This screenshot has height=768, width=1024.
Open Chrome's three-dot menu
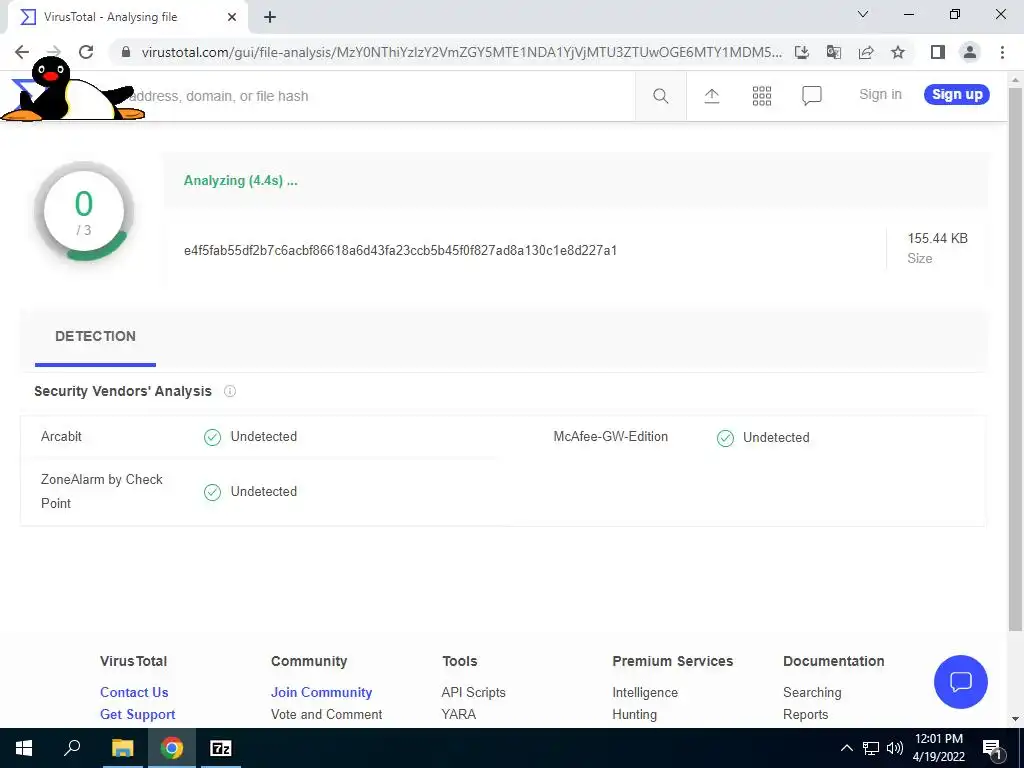[1002, 52]
